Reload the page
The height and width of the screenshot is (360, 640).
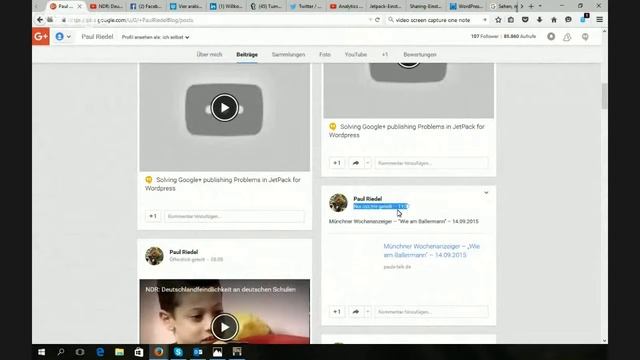tap(378, 20)
